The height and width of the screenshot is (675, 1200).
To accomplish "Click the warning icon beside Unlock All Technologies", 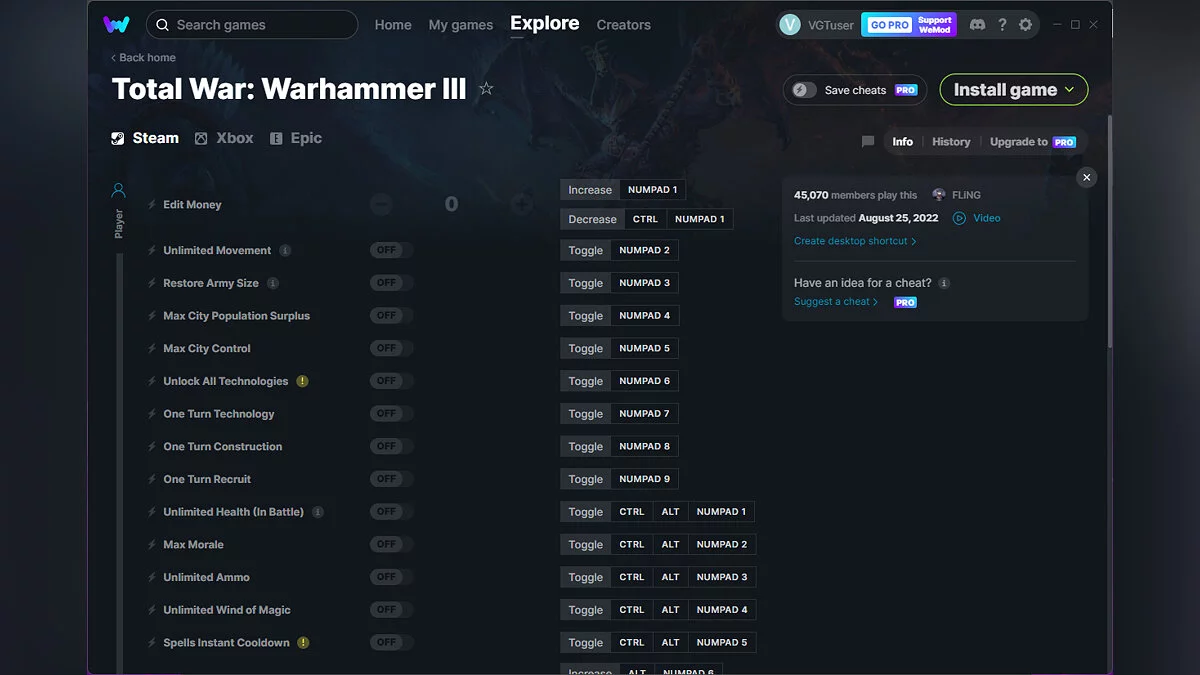I will point(303,381).
